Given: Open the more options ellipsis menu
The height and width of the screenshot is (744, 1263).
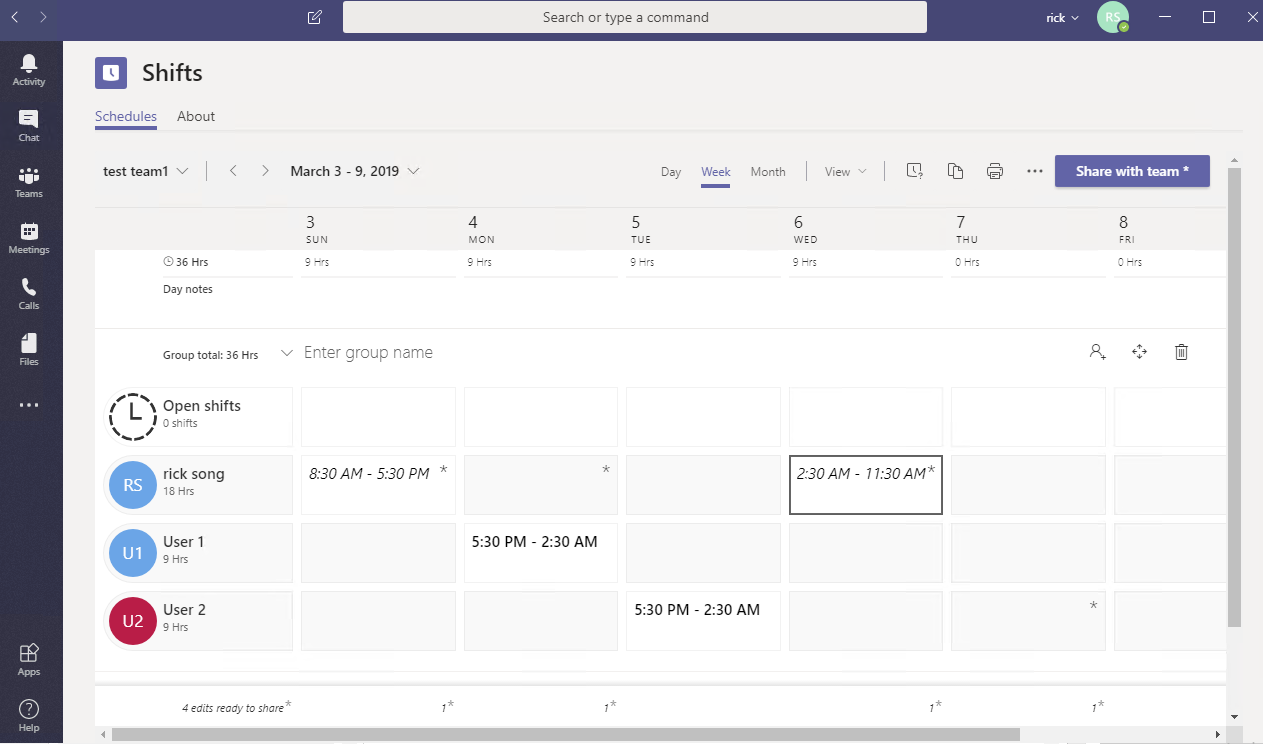Looking at the screenshot, I should (1034, 171).
